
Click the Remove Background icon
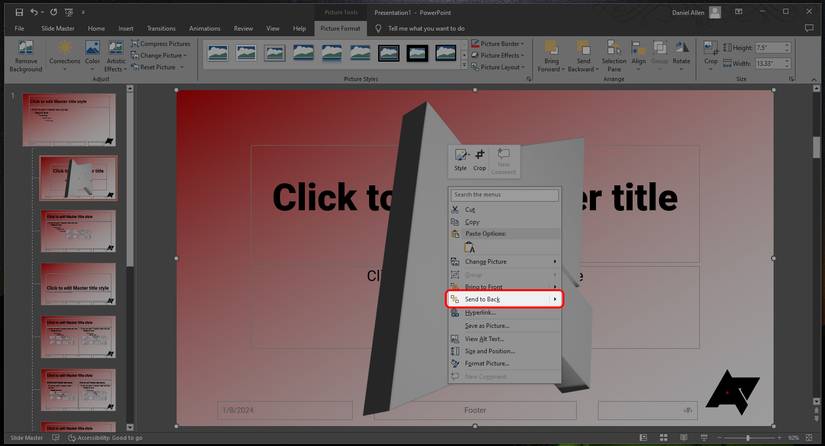pos(26,52)
